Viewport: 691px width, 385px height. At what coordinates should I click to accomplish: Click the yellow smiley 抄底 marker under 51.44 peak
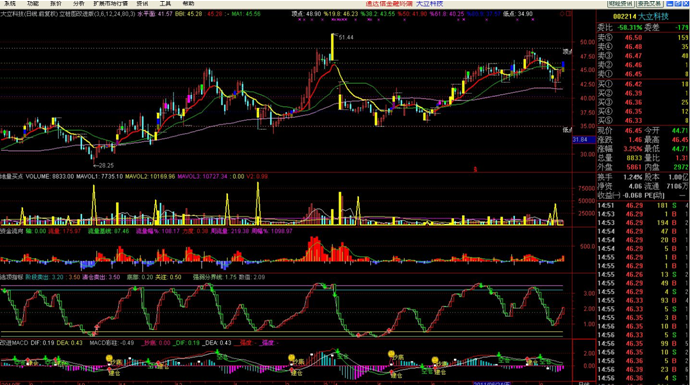coord(291,357)
